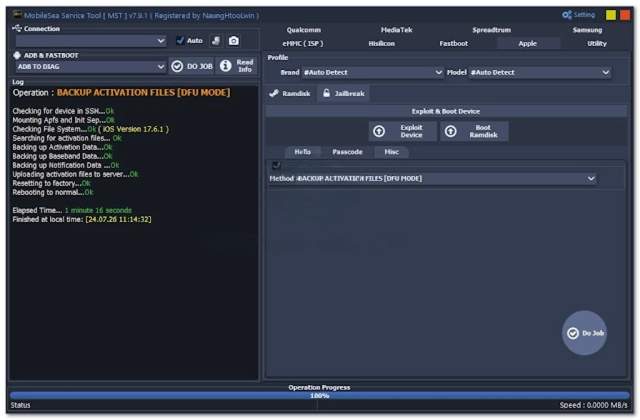Click 'Mounting Apfs and Init Sep' log line
Screen dimensions: 640x420
pos(63,120)
